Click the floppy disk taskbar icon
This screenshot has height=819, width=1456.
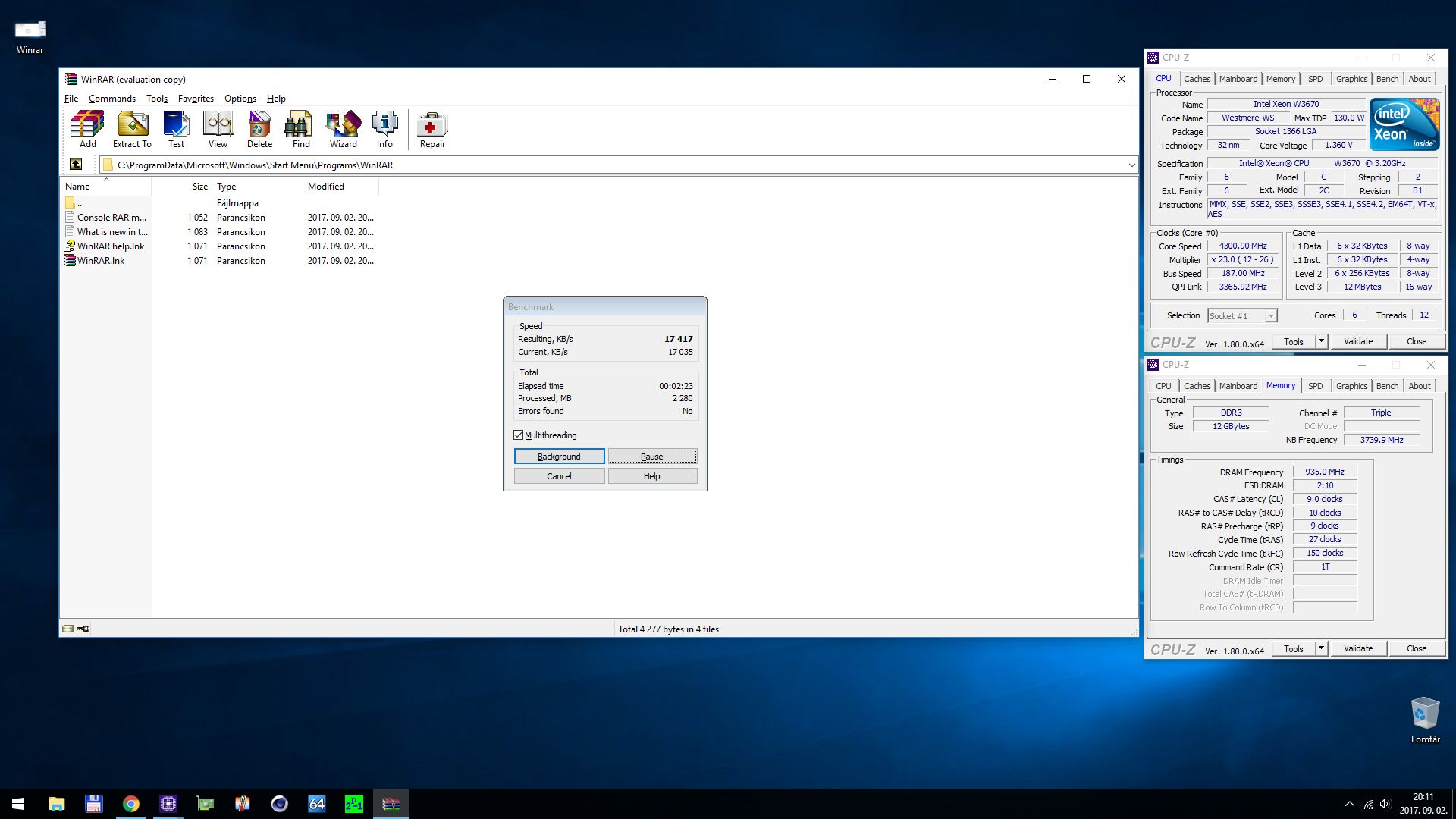click(93, 804)
